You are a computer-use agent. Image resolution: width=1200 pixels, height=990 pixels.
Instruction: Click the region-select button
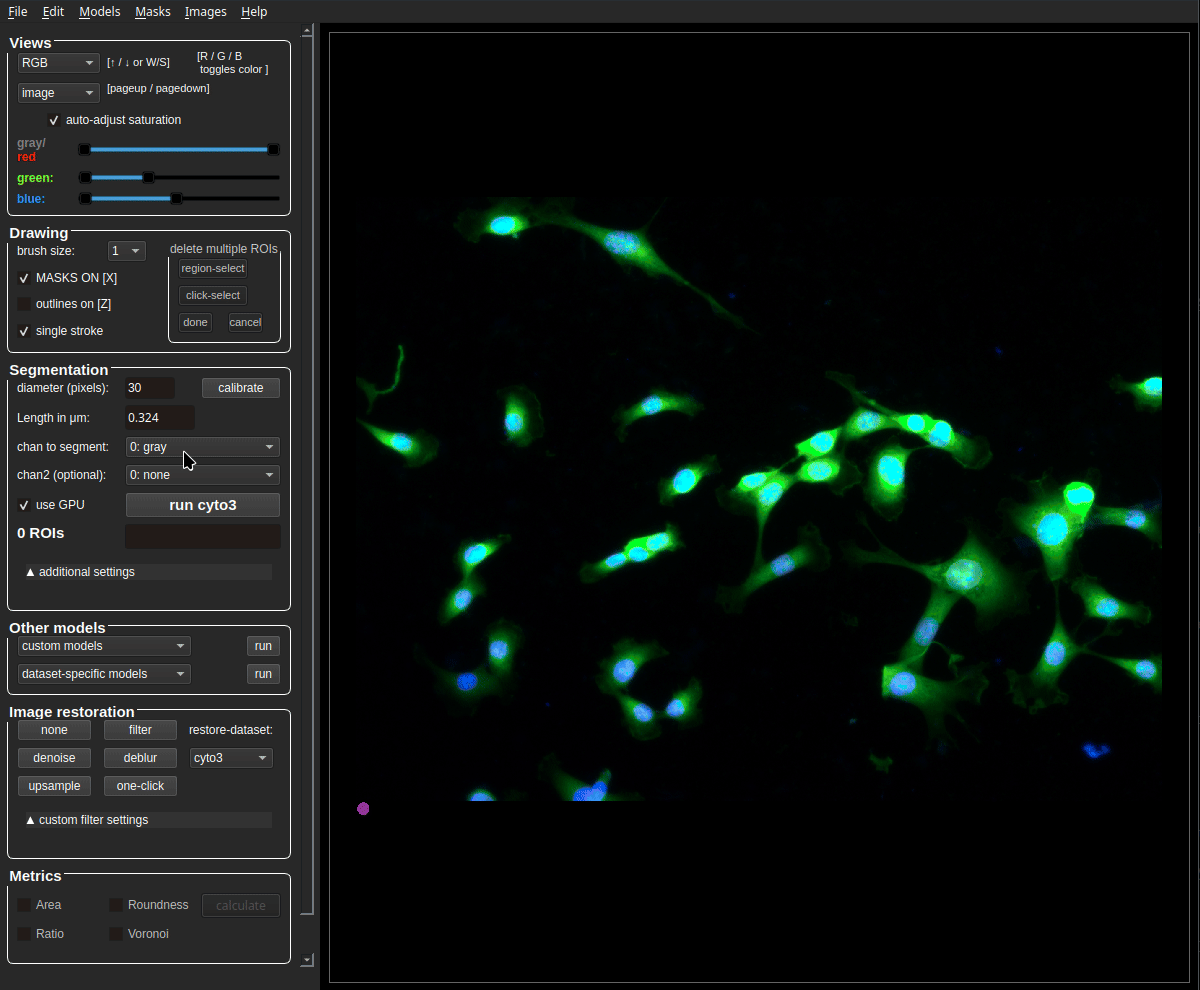[212, 268]
